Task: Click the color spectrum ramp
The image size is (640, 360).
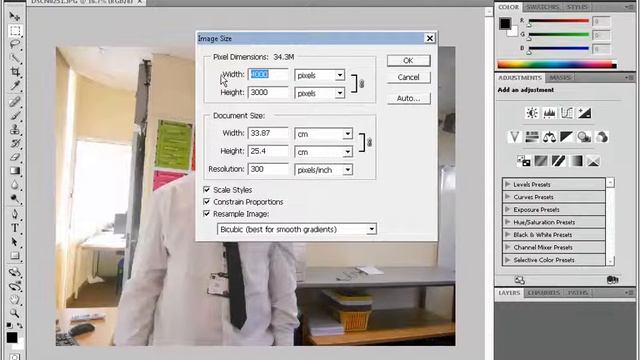Action: pyautogui.click(x=557, y=64)
